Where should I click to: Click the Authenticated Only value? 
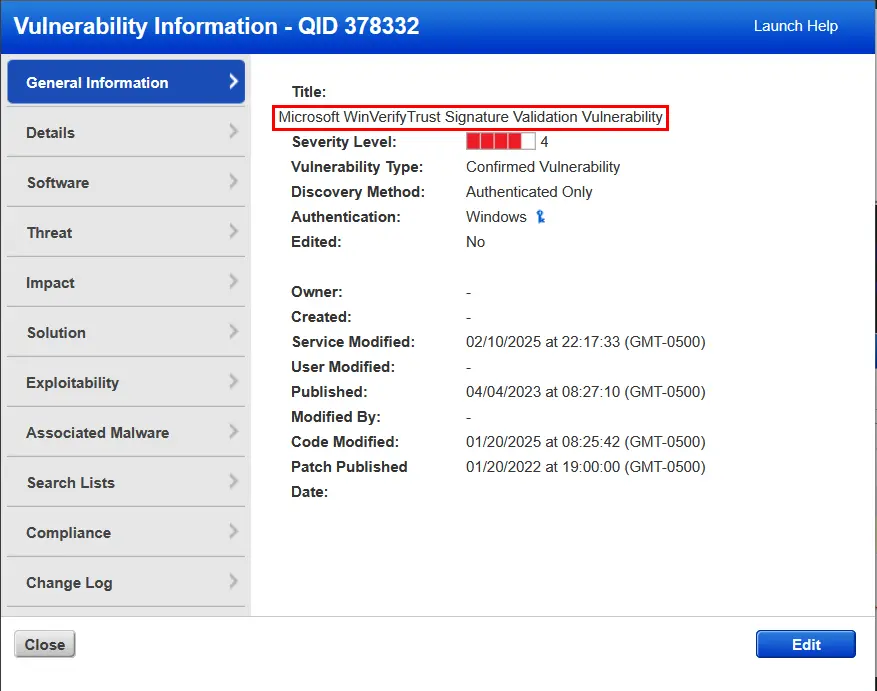point(529,192)
